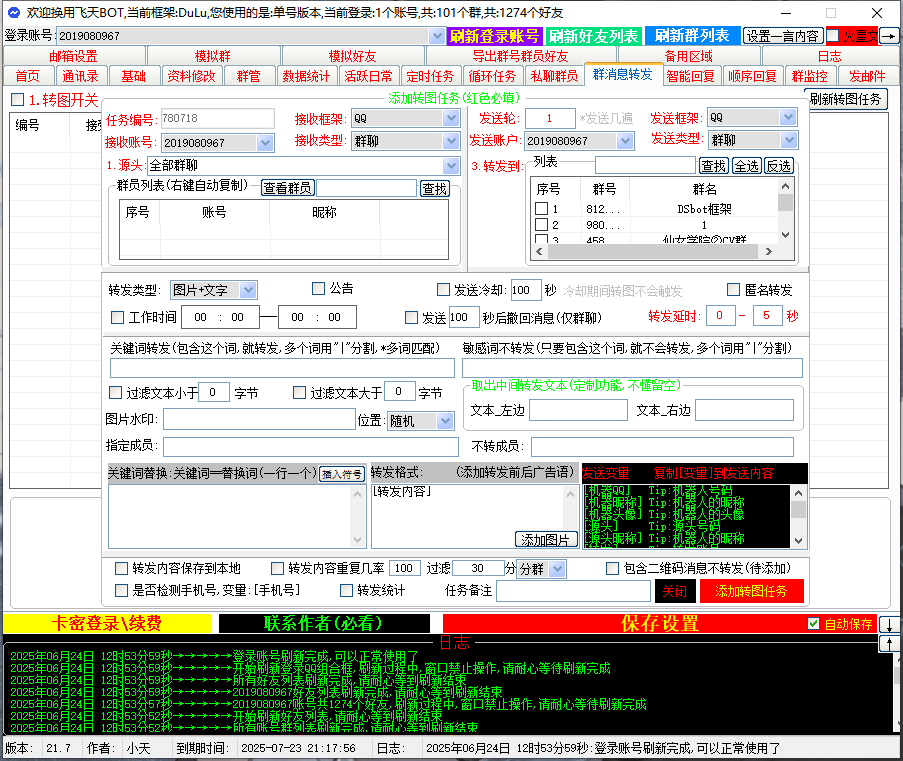Toggle the 自动保存 checkbox
The image size is (903, 761).
click(814, 623)
